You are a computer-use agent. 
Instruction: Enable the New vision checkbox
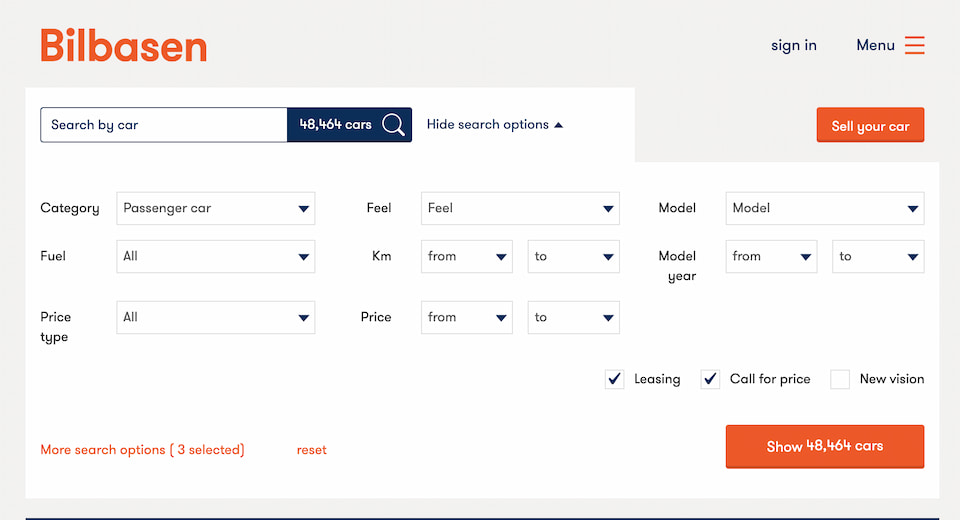click(840, 379)
